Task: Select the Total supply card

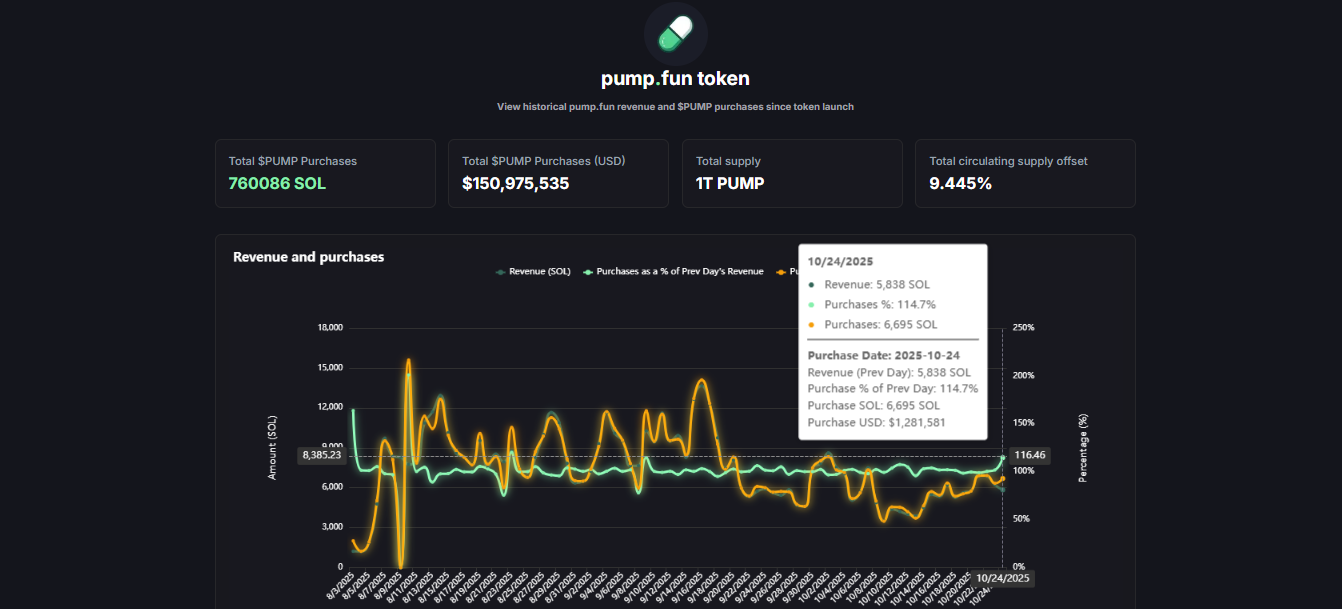Action: pyautogui.click(x=791, y=173)
